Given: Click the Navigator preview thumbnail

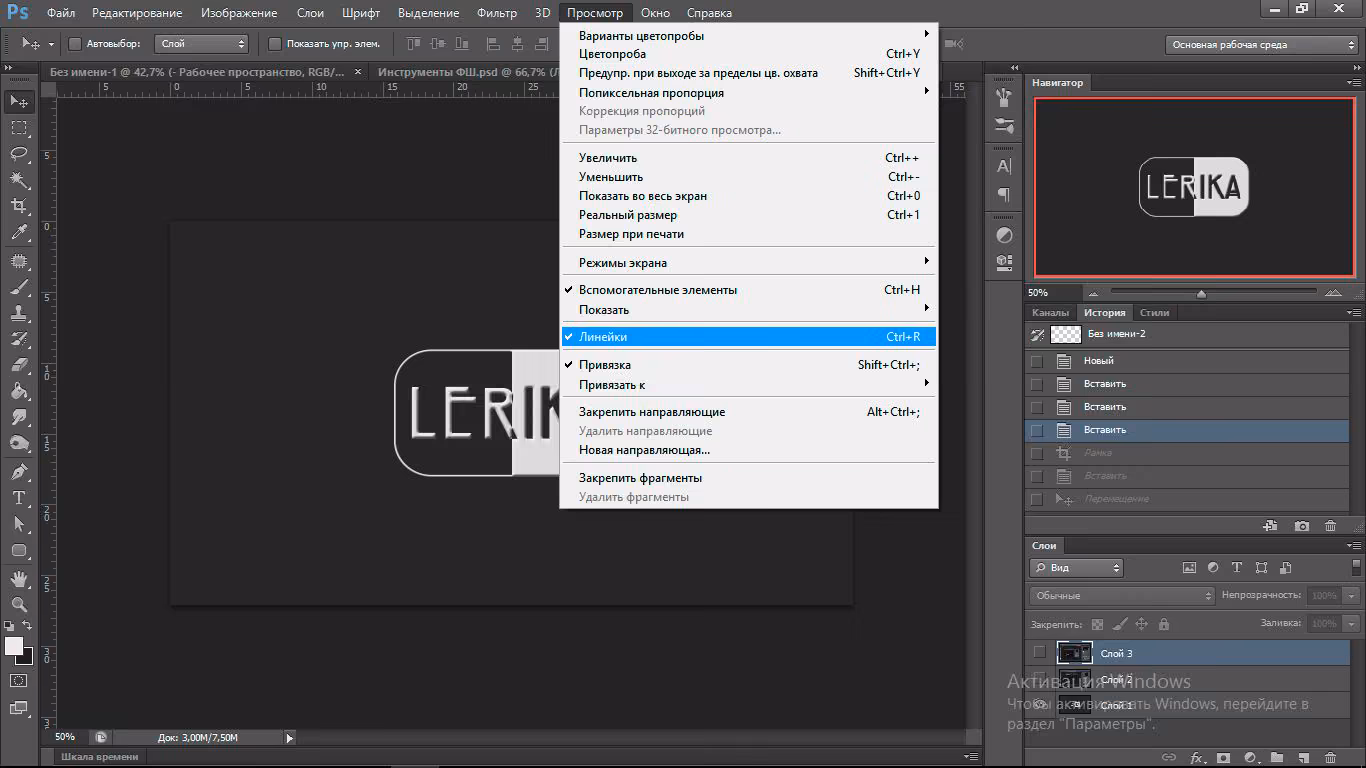Looking at the screenshot, I should (1194, 187).
